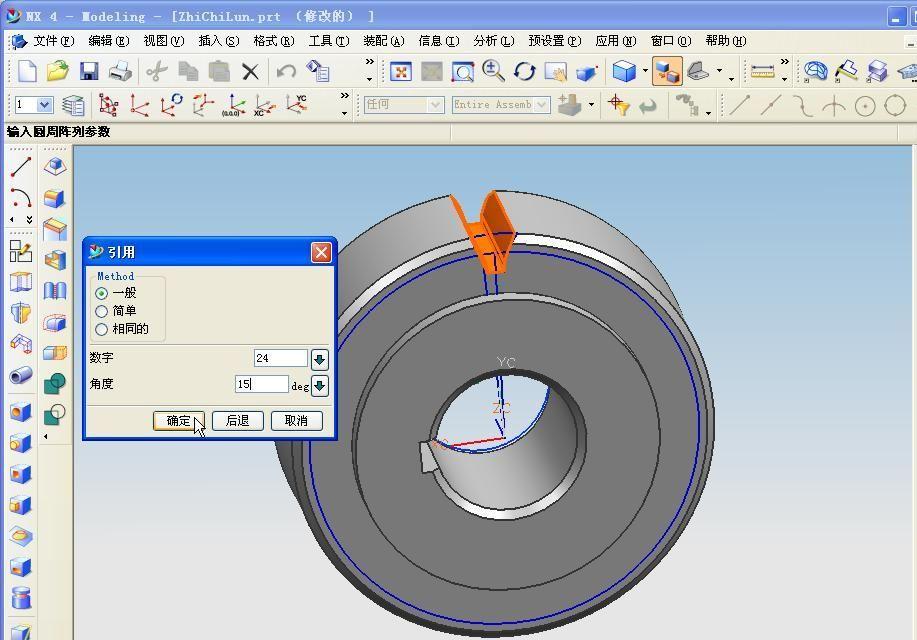917x640 pixels.
Task: Click the Print icon in toolbar
Action: [120, 71]
